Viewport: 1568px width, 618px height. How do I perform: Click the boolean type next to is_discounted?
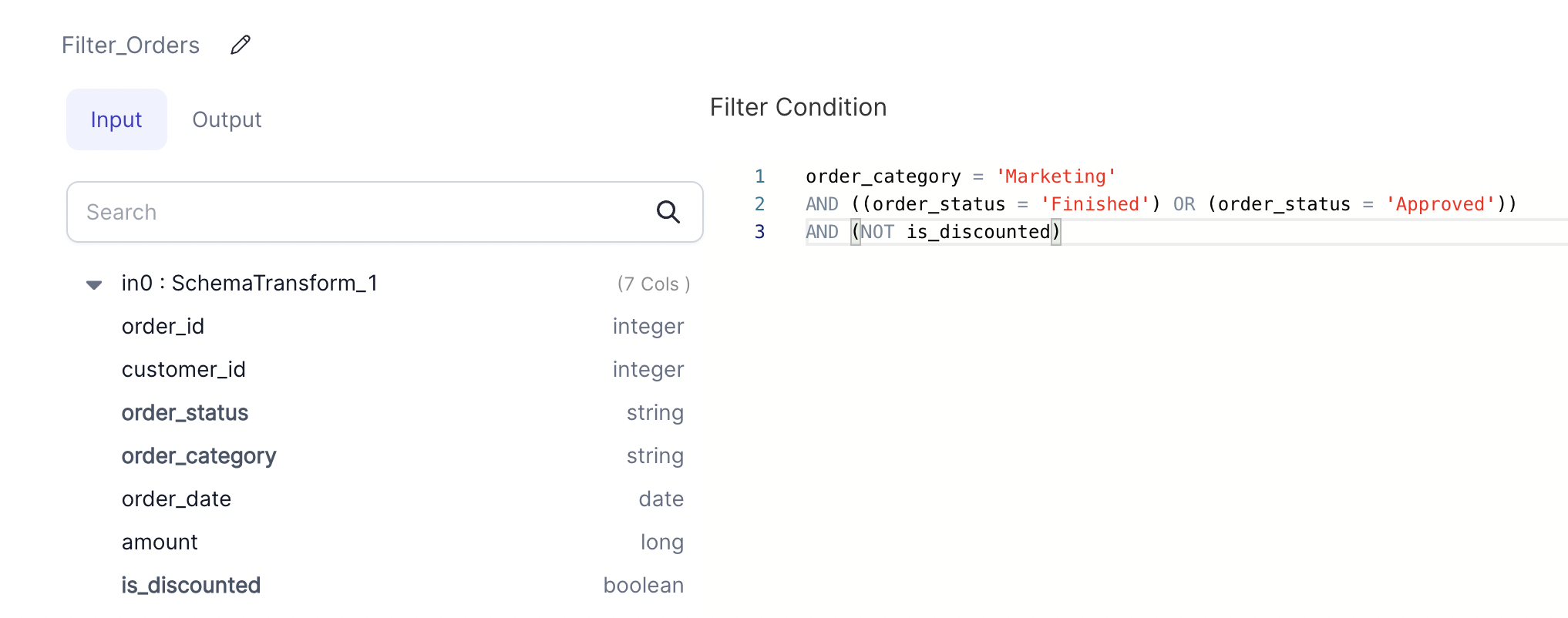(644, 586)
